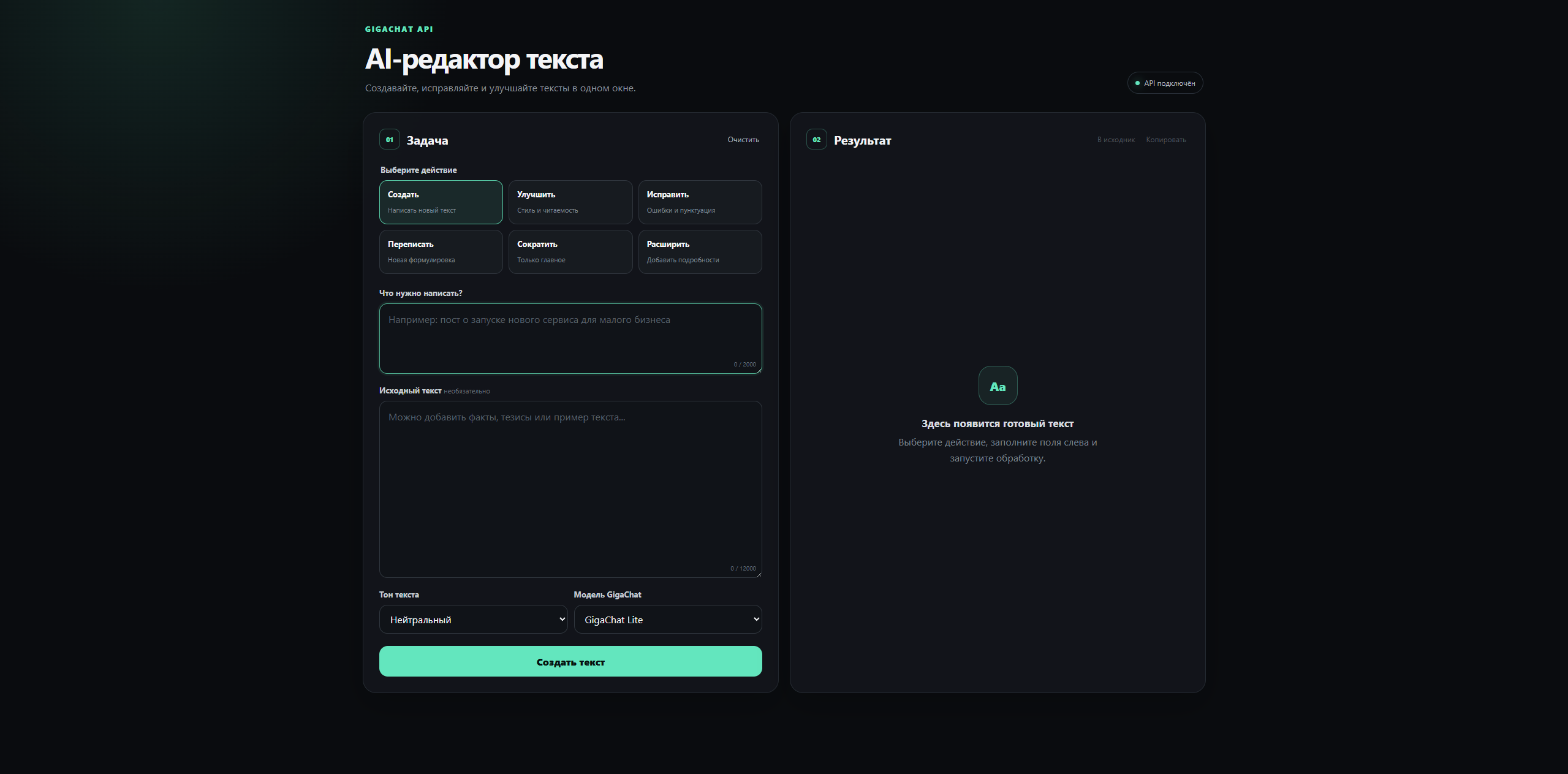Click the resize grip of the Исходный текст field
This screenshot has height=774, width=1568.
pyautogui.click(x=759, y=574)
